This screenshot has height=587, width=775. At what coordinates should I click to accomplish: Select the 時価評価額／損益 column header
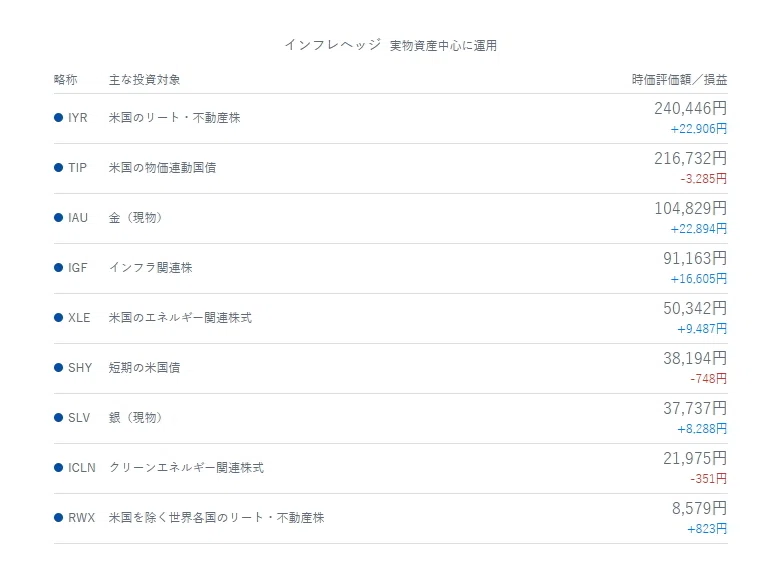point(680,80)
